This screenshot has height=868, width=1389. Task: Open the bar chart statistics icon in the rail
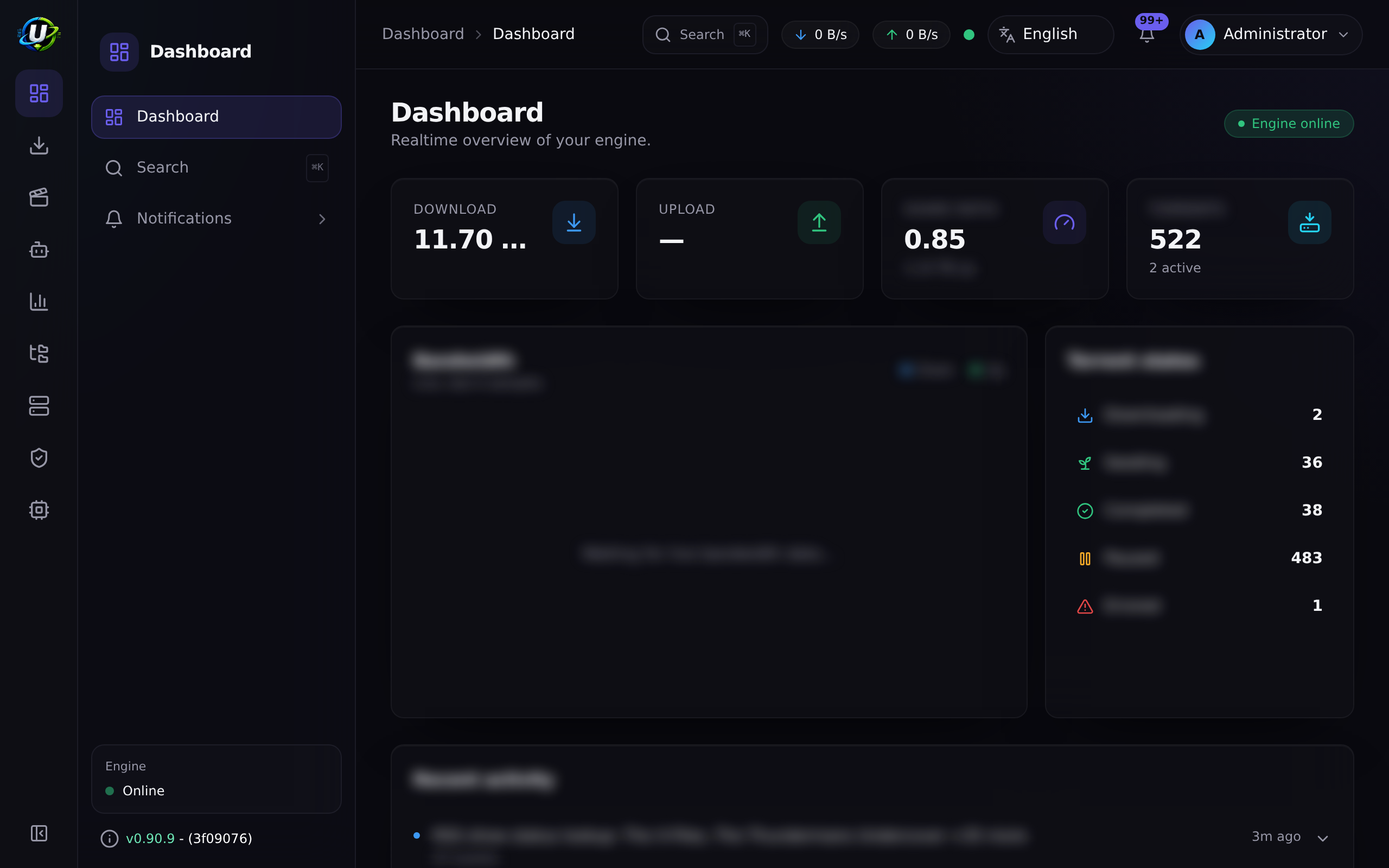39,302
